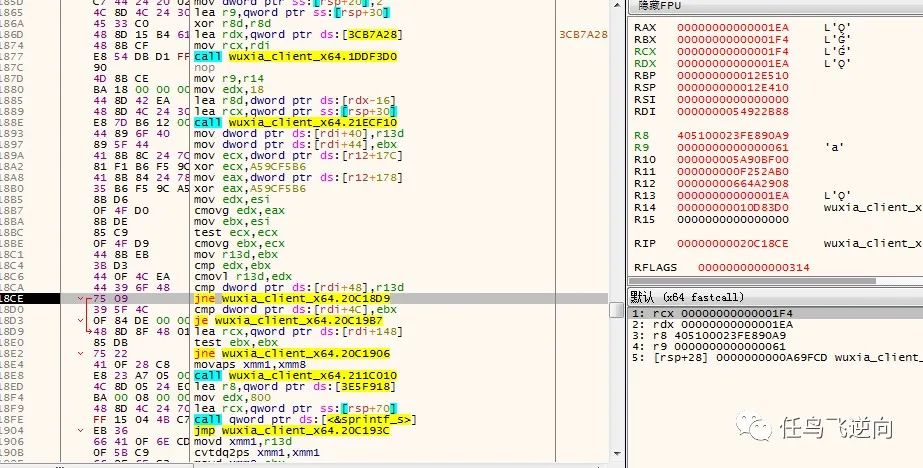This screenshot has height=468, width=923.
Task: Select RBP value 000000000012E510
Action: (x=733, y=75)
